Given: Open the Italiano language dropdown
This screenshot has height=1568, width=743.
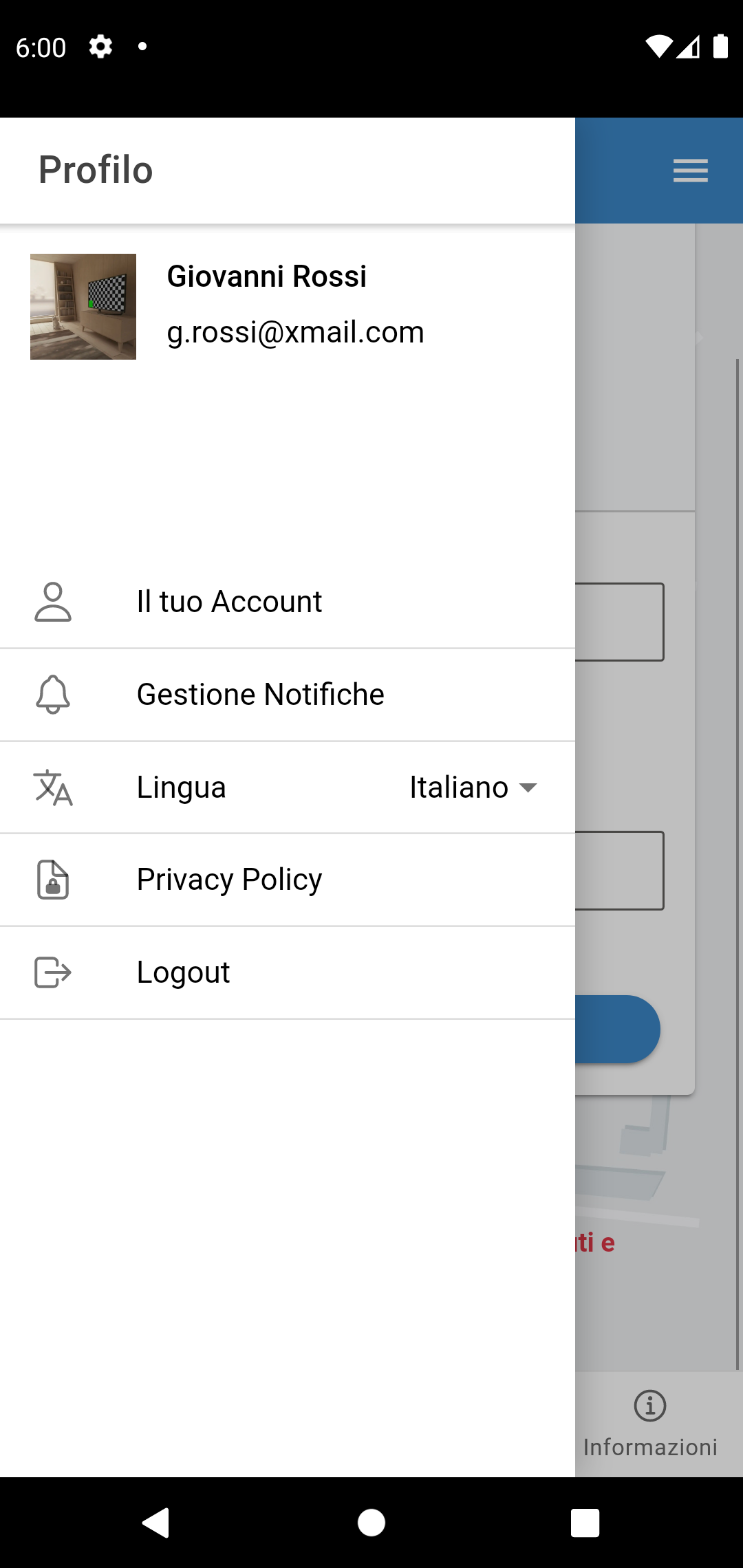Looking at the screenshot, I should [473, 787].
